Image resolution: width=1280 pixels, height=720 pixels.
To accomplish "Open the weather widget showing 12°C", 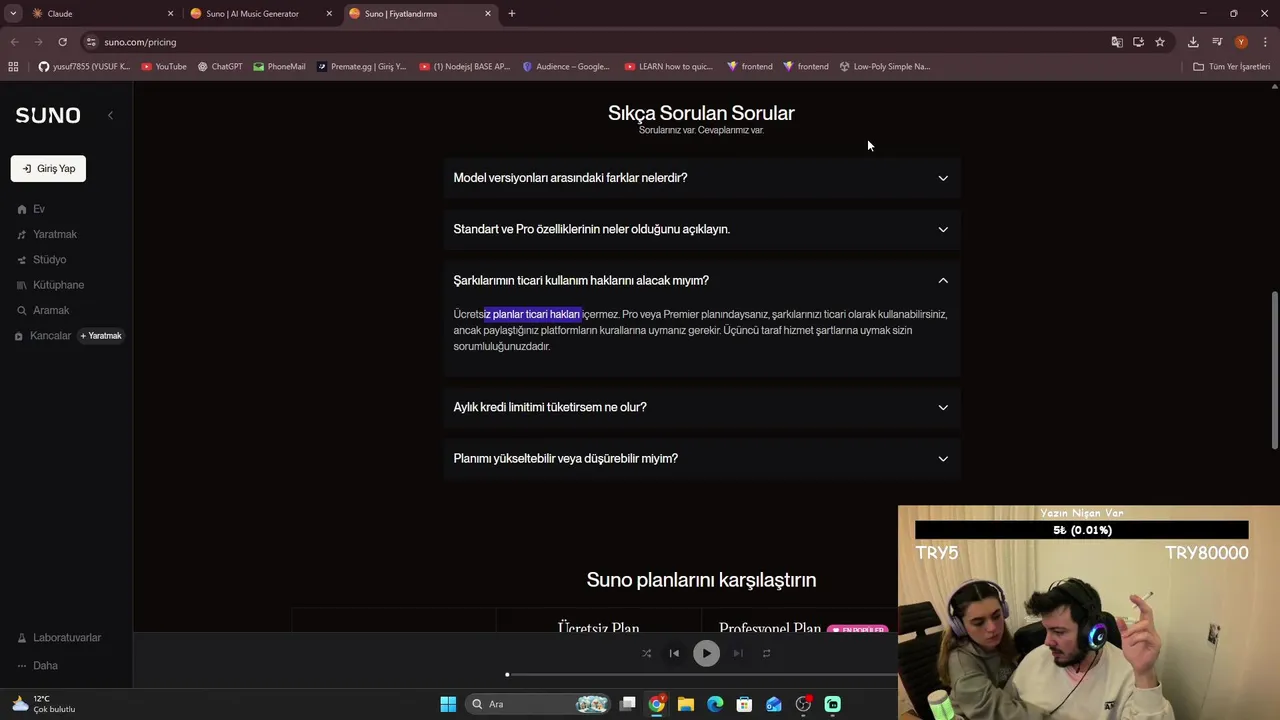I will coord(44,704).
